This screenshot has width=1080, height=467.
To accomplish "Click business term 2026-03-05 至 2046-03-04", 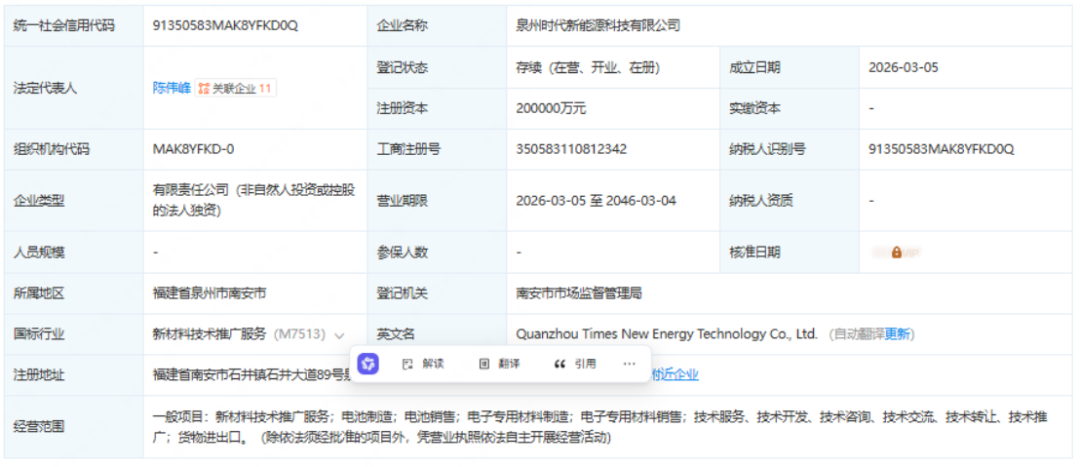I will pyautogui.click(x=596, y=200).
